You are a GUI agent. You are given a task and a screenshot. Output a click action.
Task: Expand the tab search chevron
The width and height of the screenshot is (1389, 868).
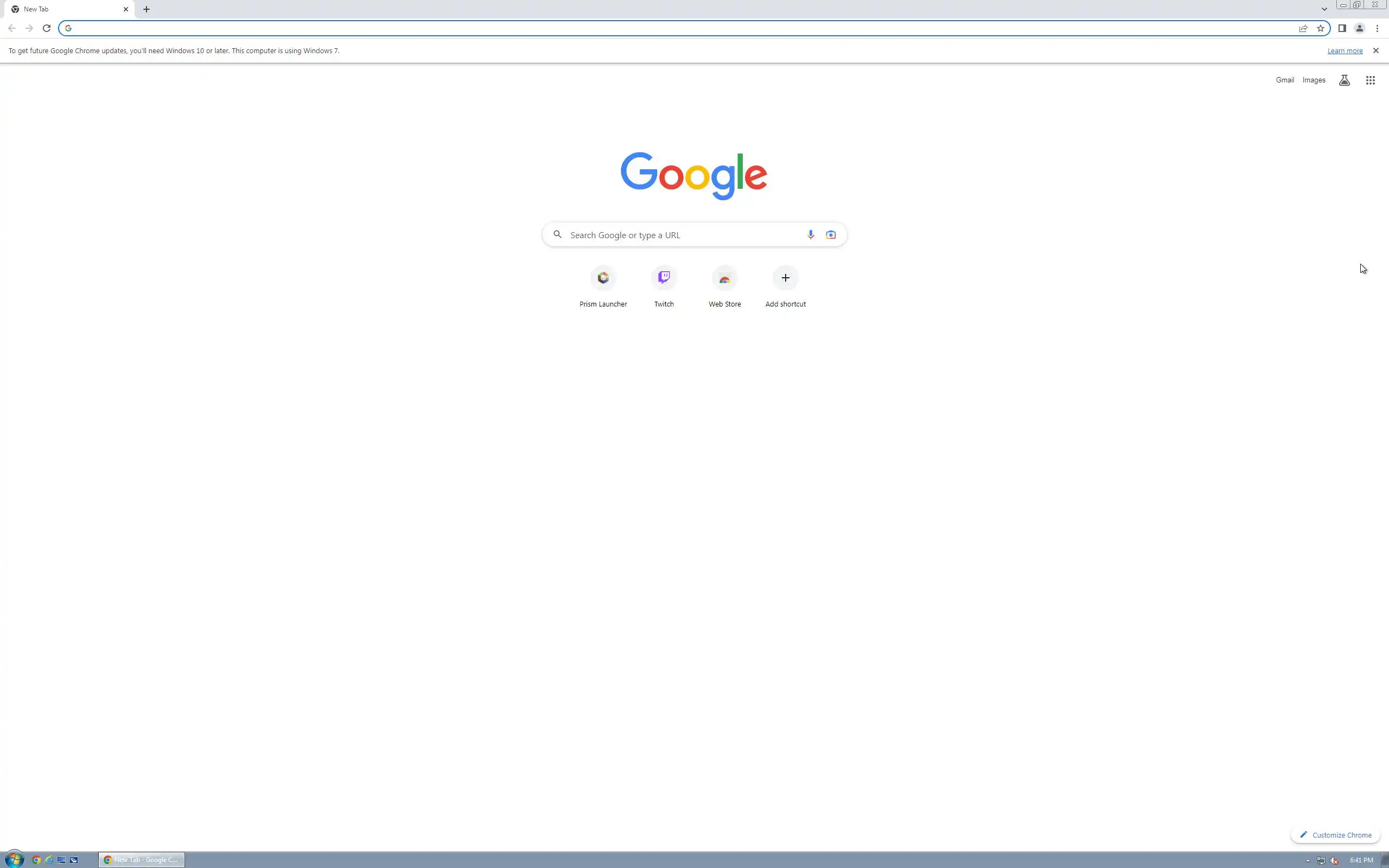pos(1324,9)
